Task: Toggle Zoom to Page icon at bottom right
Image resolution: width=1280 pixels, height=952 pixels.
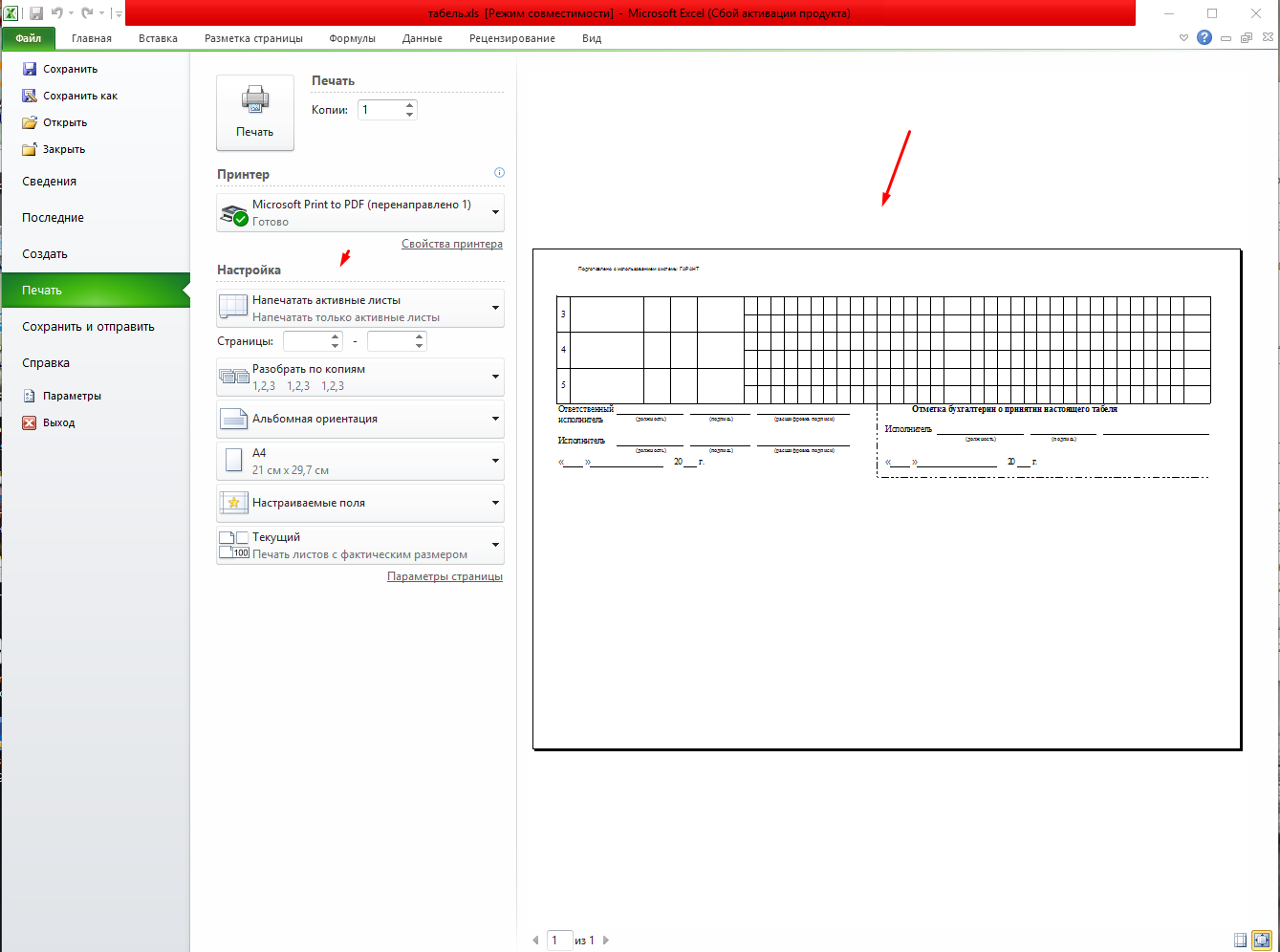Action: (1262, 940)
